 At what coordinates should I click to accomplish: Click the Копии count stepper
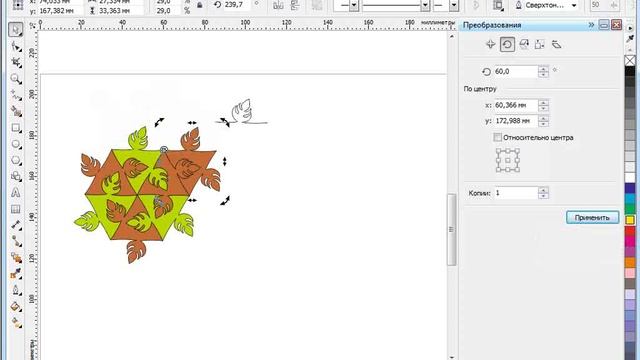pyautogui.click(x=543, y=193)
